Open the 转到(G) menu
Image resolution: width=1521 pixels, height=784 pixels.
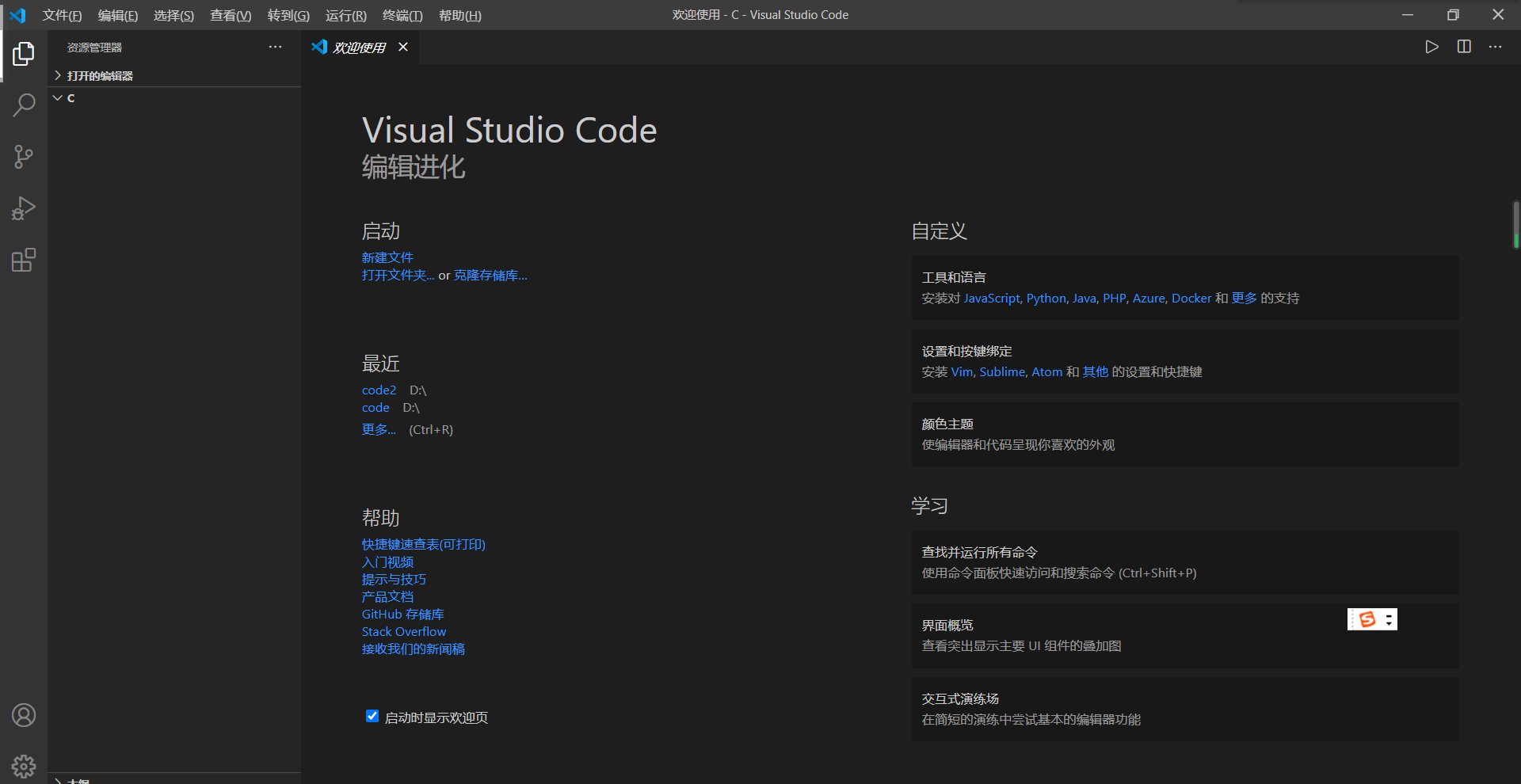click(288, 15)
